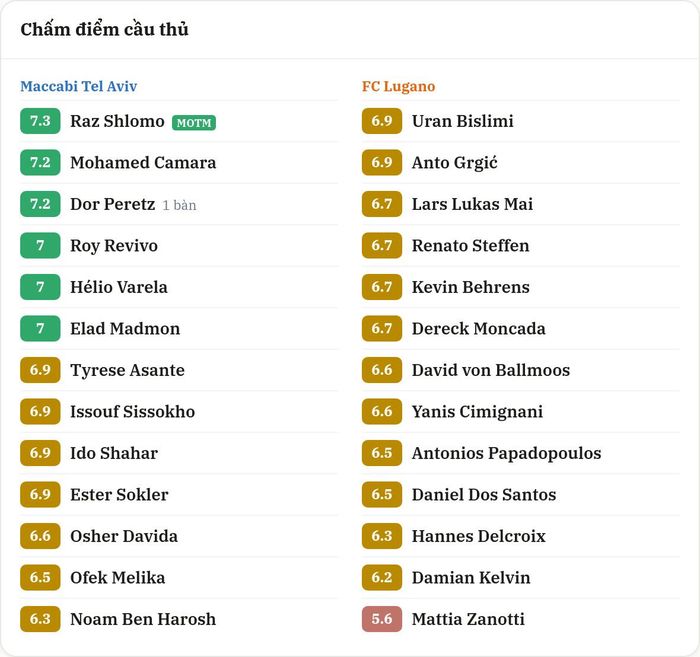Open Hélio Varela's player entry
The image size is (700, 657).
[119, 287]
